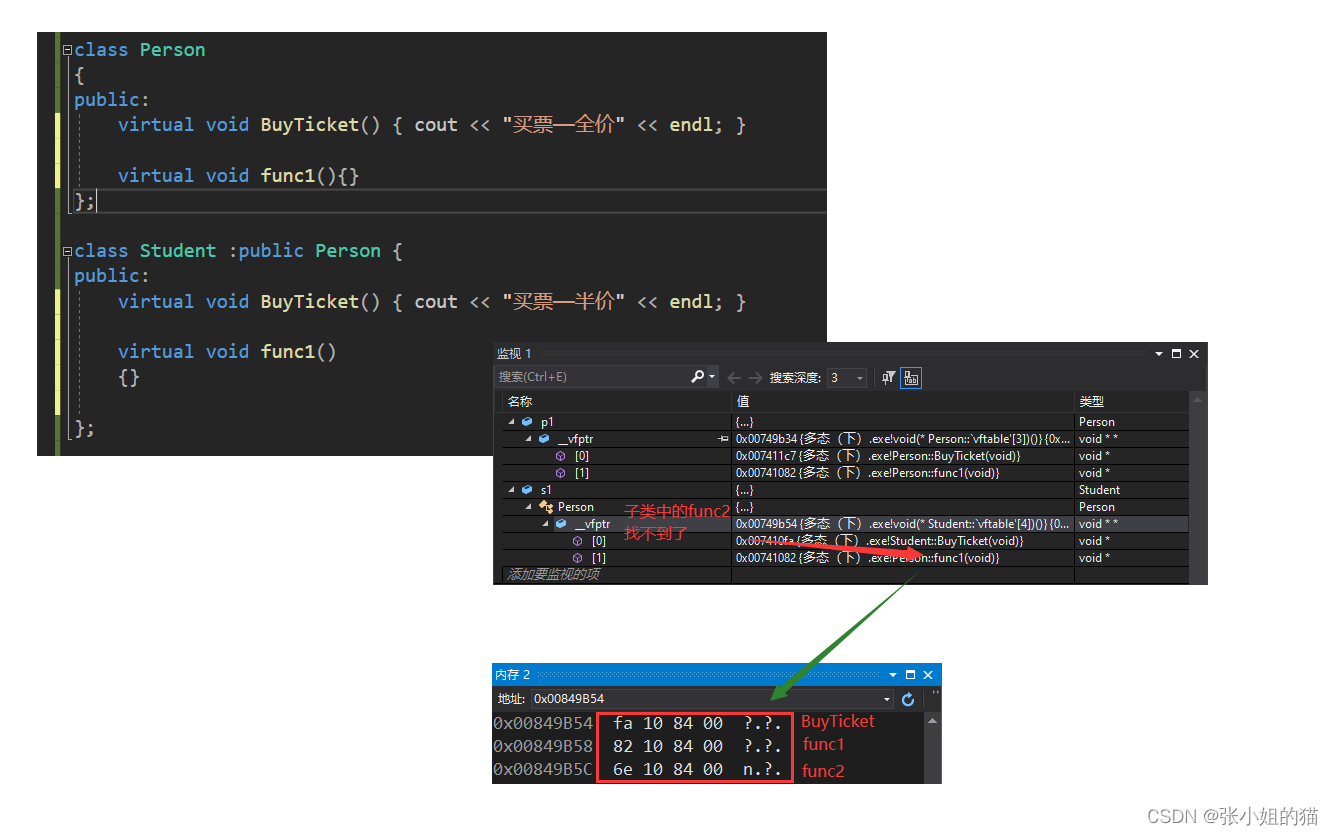Click the cube icon of p1's __vfptr

point(544,439)
